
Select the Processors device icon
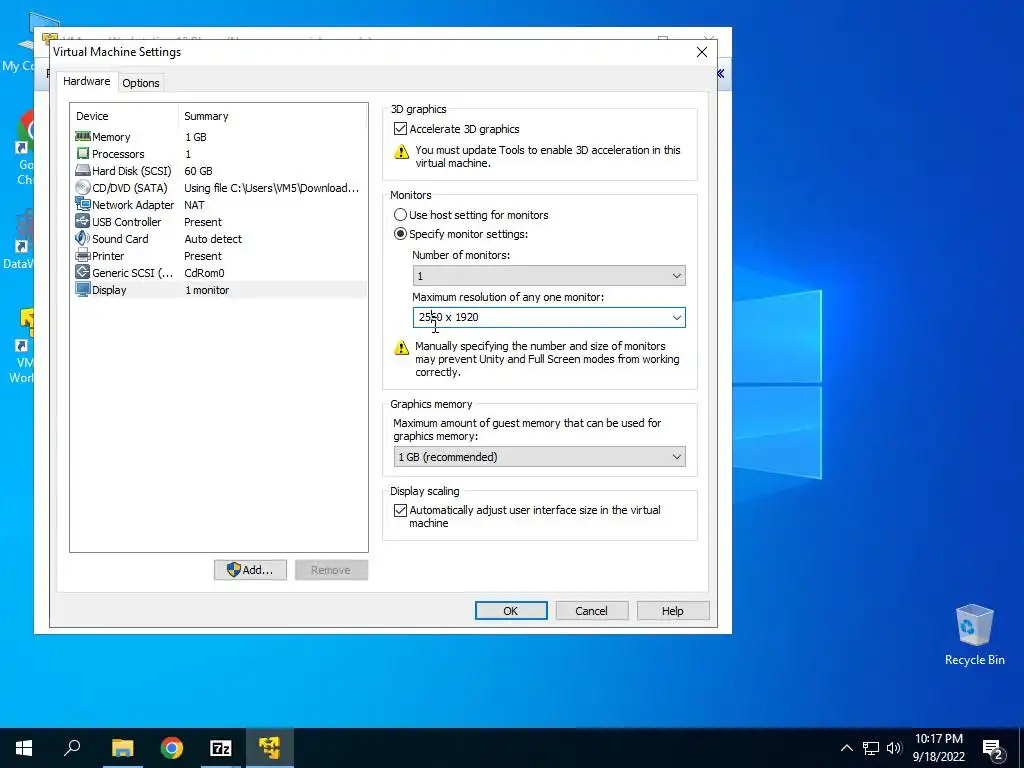click(x=82, y=153)
